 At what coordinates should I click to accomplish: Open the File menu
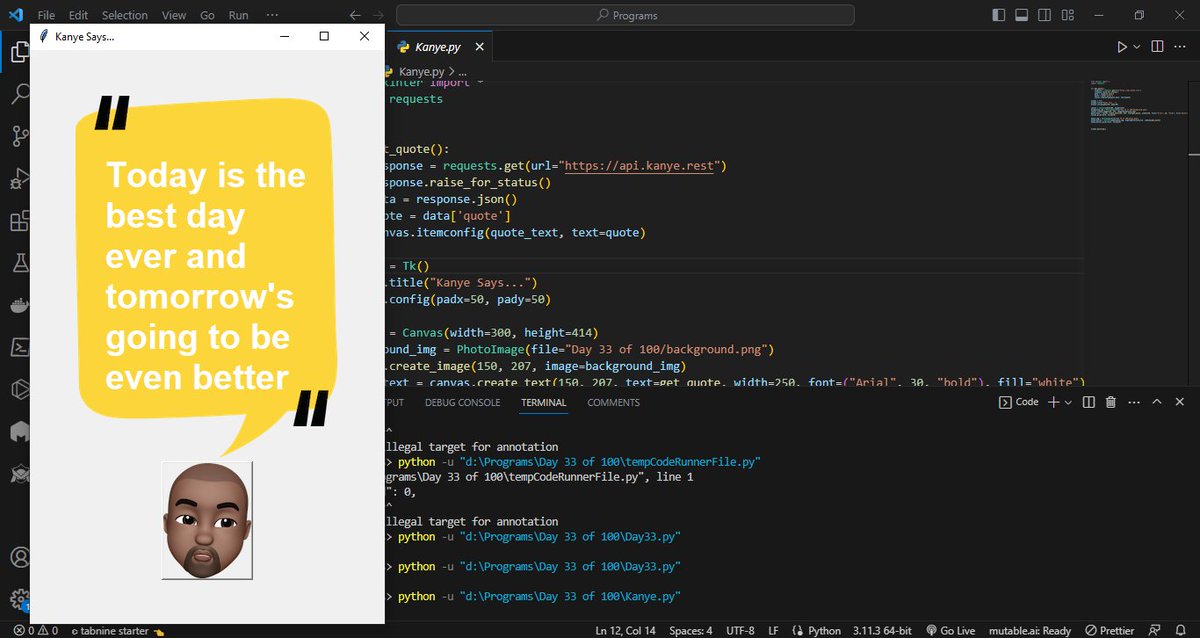46,15
